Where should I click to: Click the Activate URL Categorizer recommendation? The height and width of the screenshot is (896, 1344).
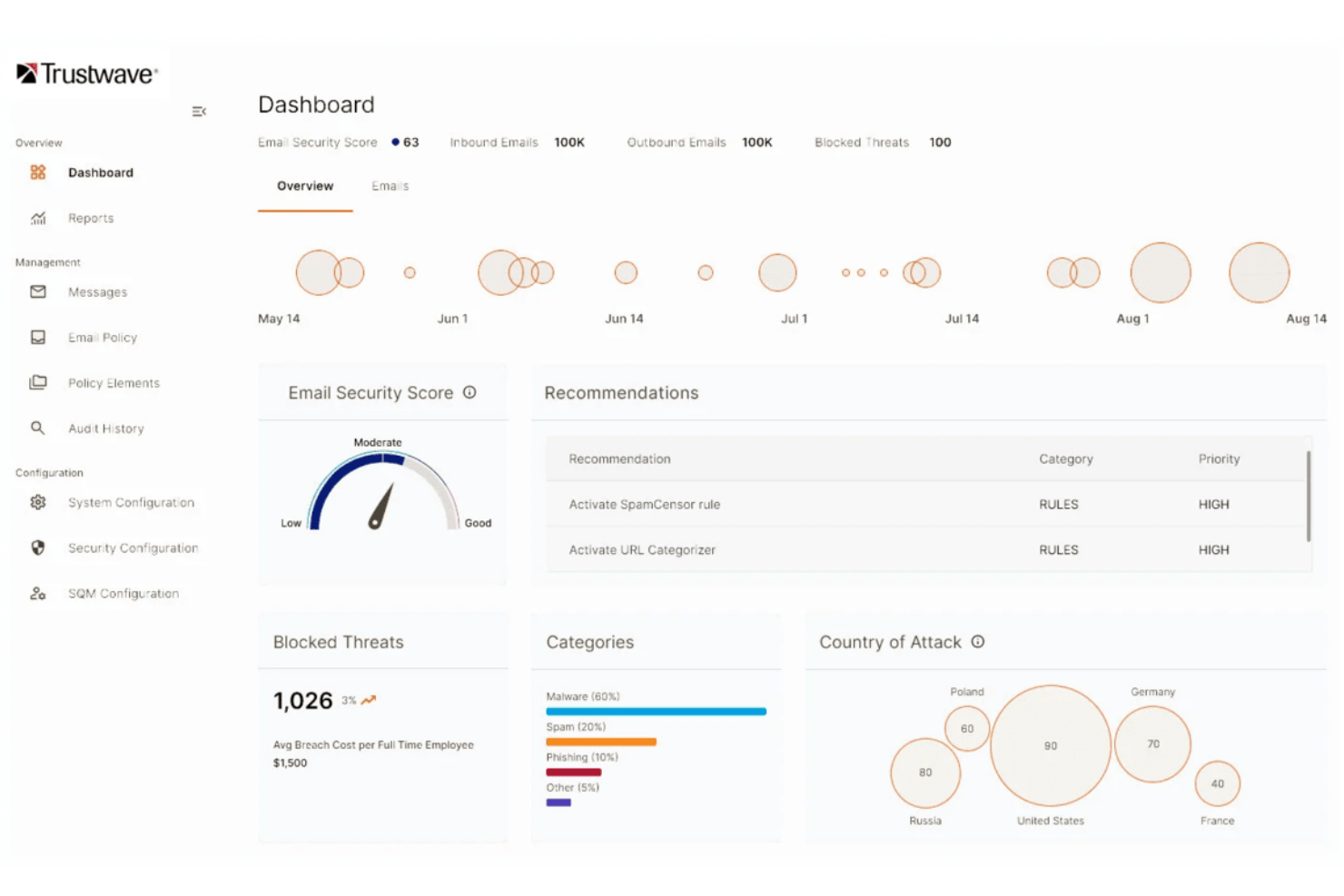tap(641, 549)
